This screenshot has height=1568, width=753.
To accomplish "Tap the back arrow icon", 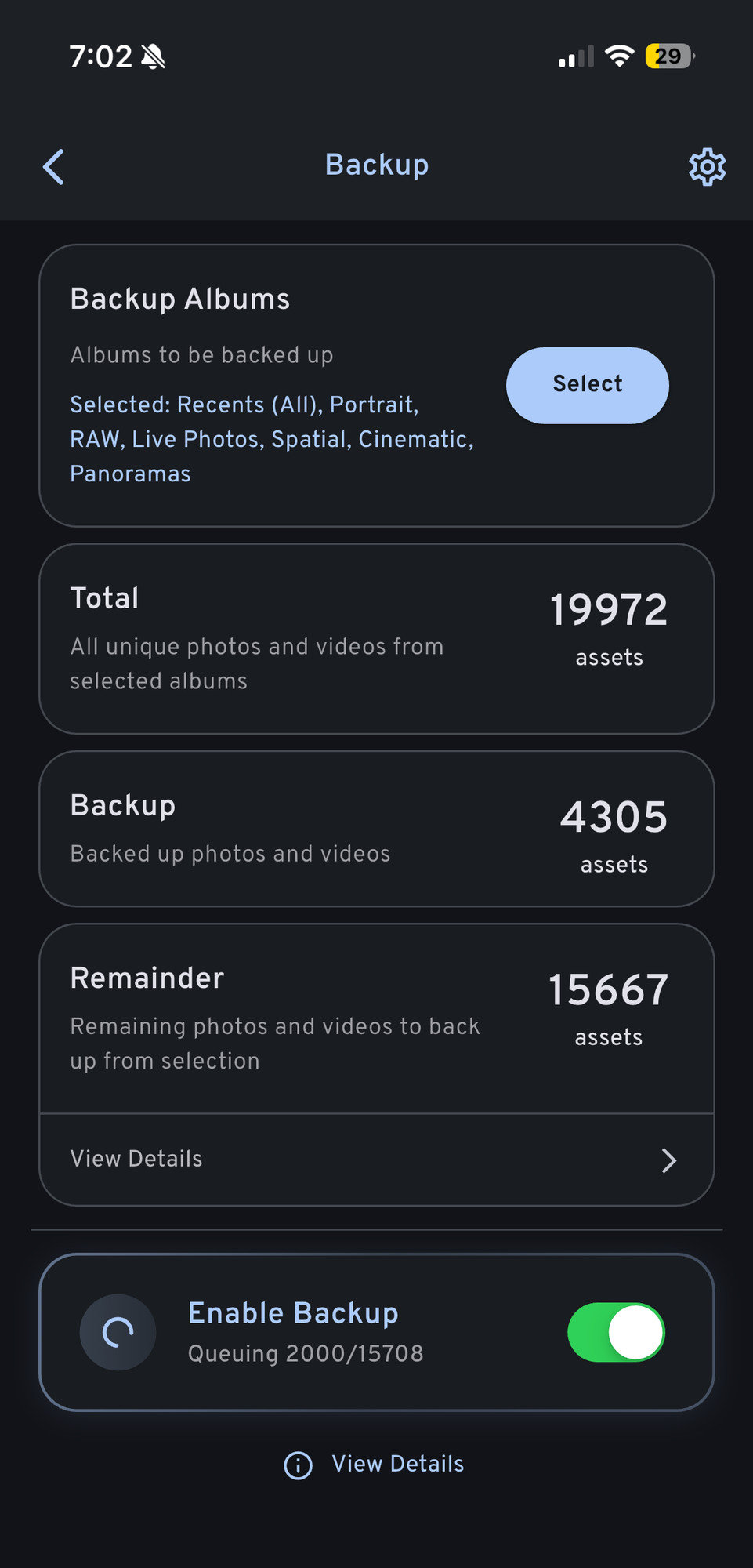I will coord(53,167).
